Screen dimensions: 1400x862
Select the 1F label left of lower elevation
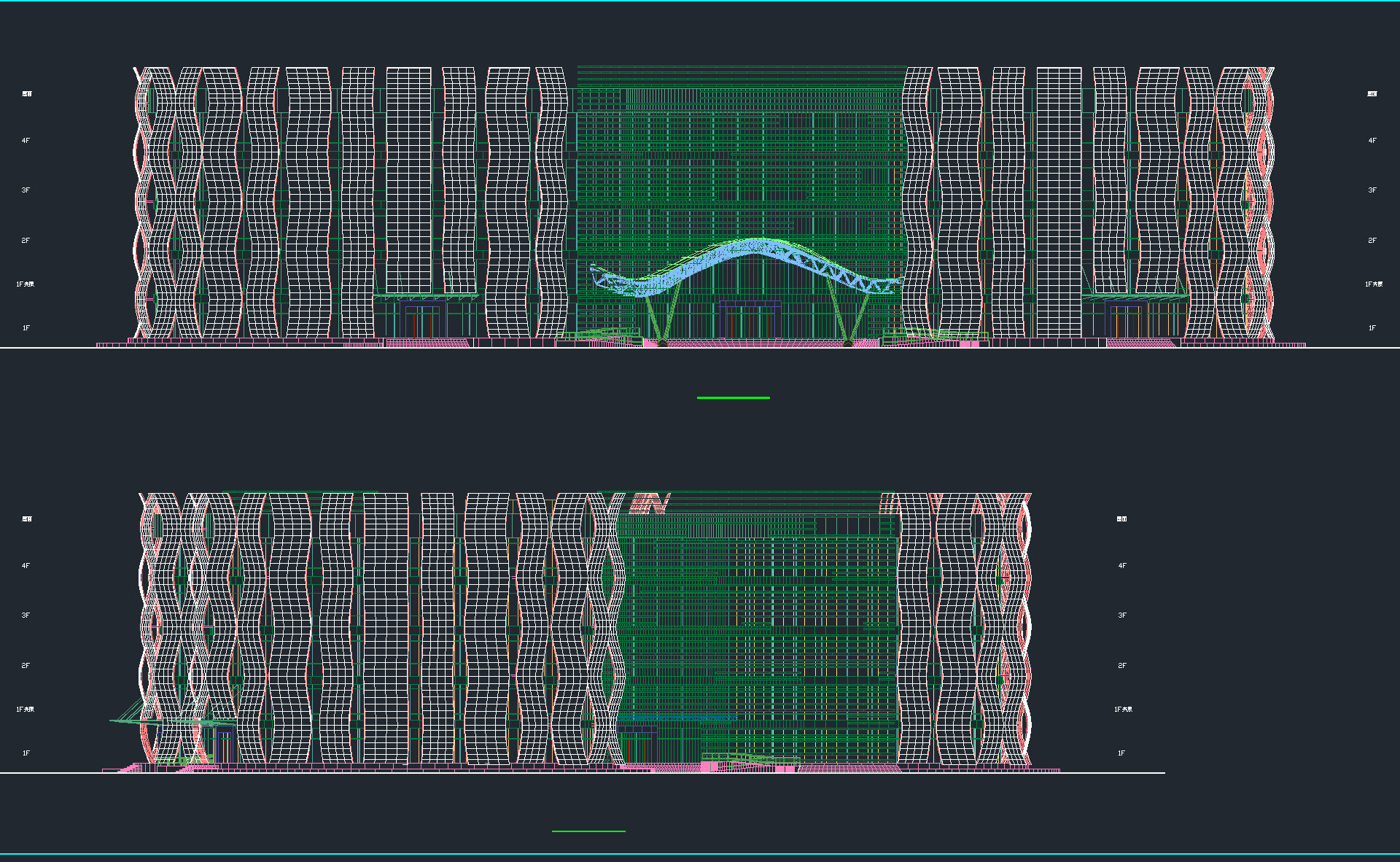(26, 753)
